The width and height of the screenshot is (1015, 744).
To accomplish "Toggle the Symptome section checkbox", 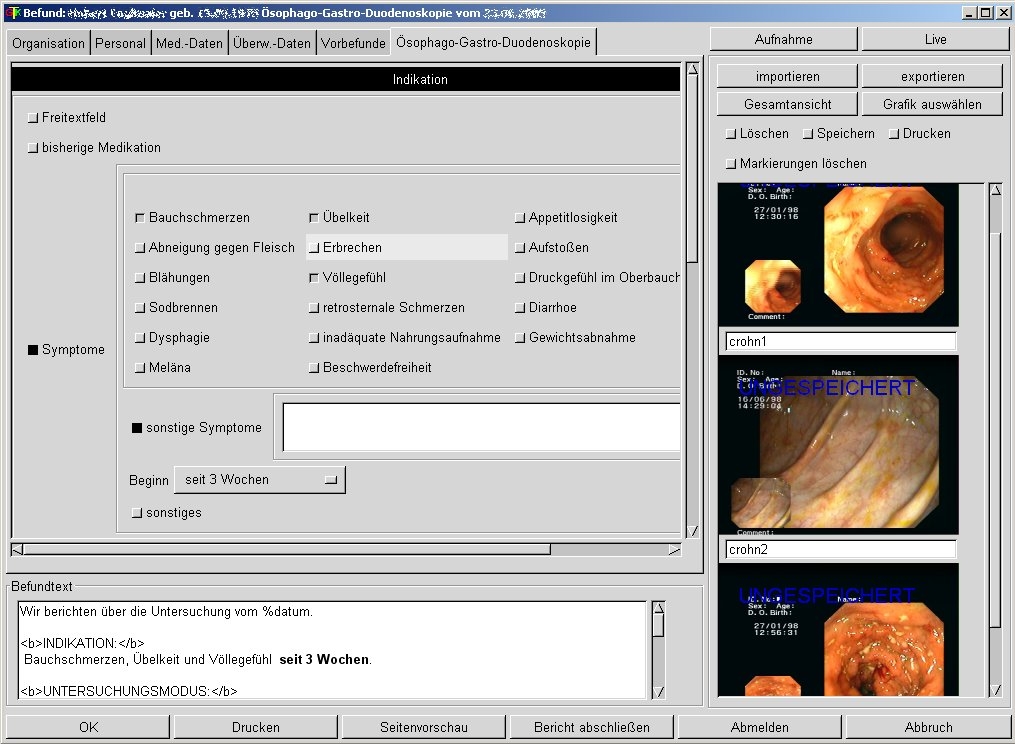I will pos(33,350).
